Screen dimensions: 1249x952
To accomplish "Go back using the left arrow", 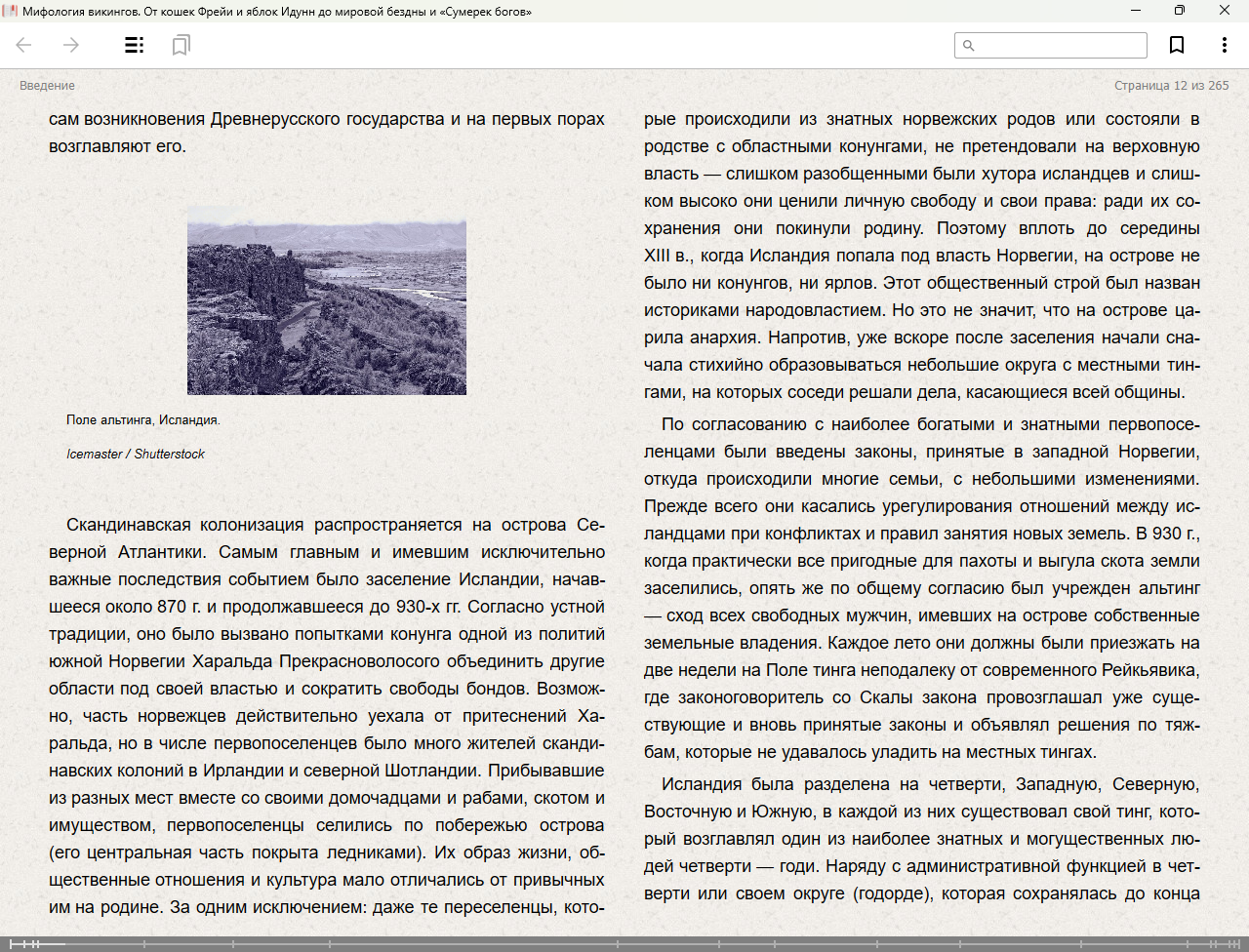I will click(24, 45).
